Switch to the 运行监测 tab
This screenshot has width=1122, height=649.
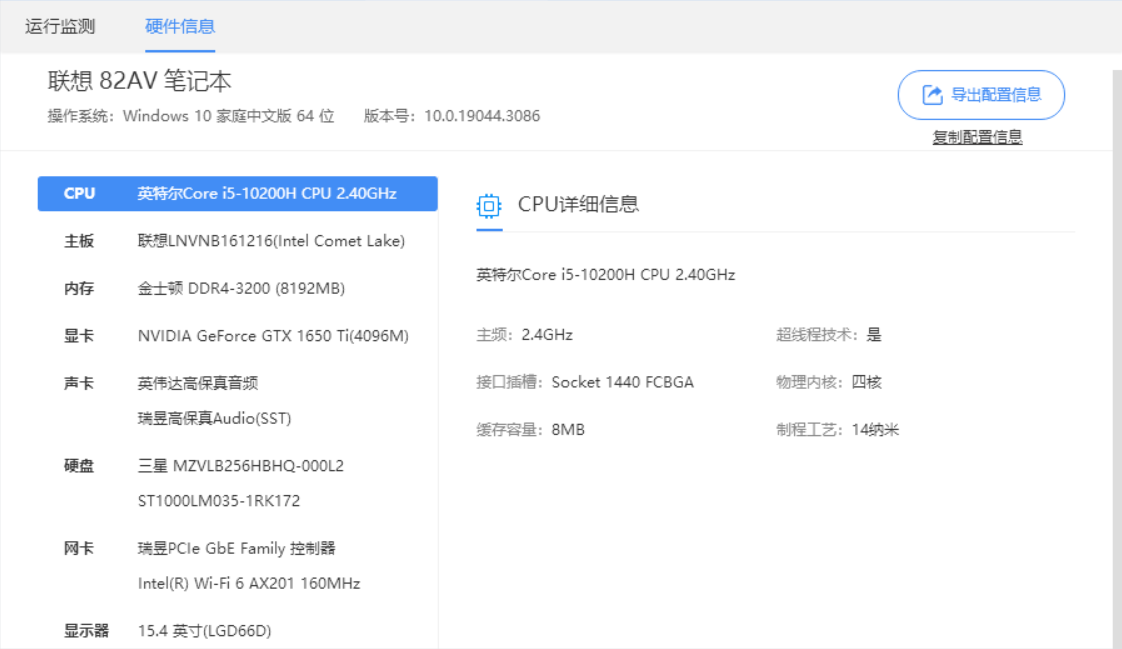60,26
